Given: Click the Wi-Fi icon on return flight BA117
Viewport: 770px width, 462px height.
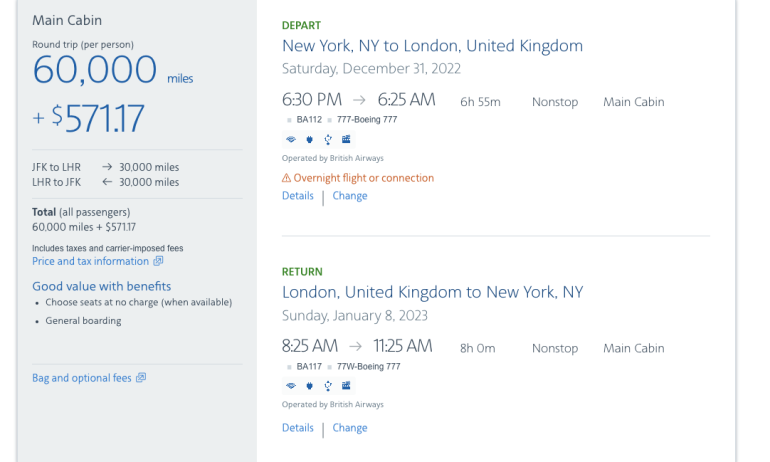Looking at the screenshot, I should tap(291, 385).
